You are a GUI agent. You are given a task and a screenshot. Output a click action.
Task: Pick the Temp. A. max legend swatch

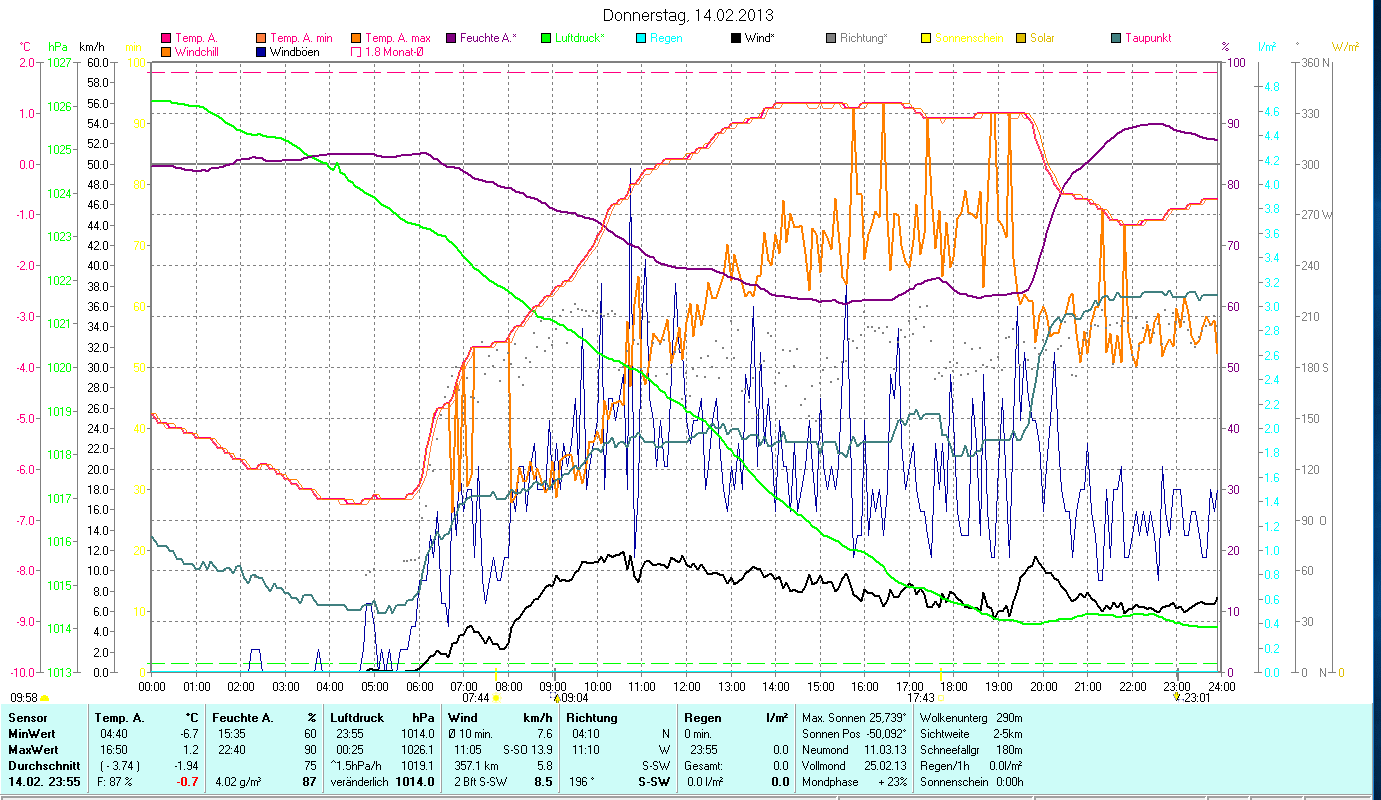point(357,38)
